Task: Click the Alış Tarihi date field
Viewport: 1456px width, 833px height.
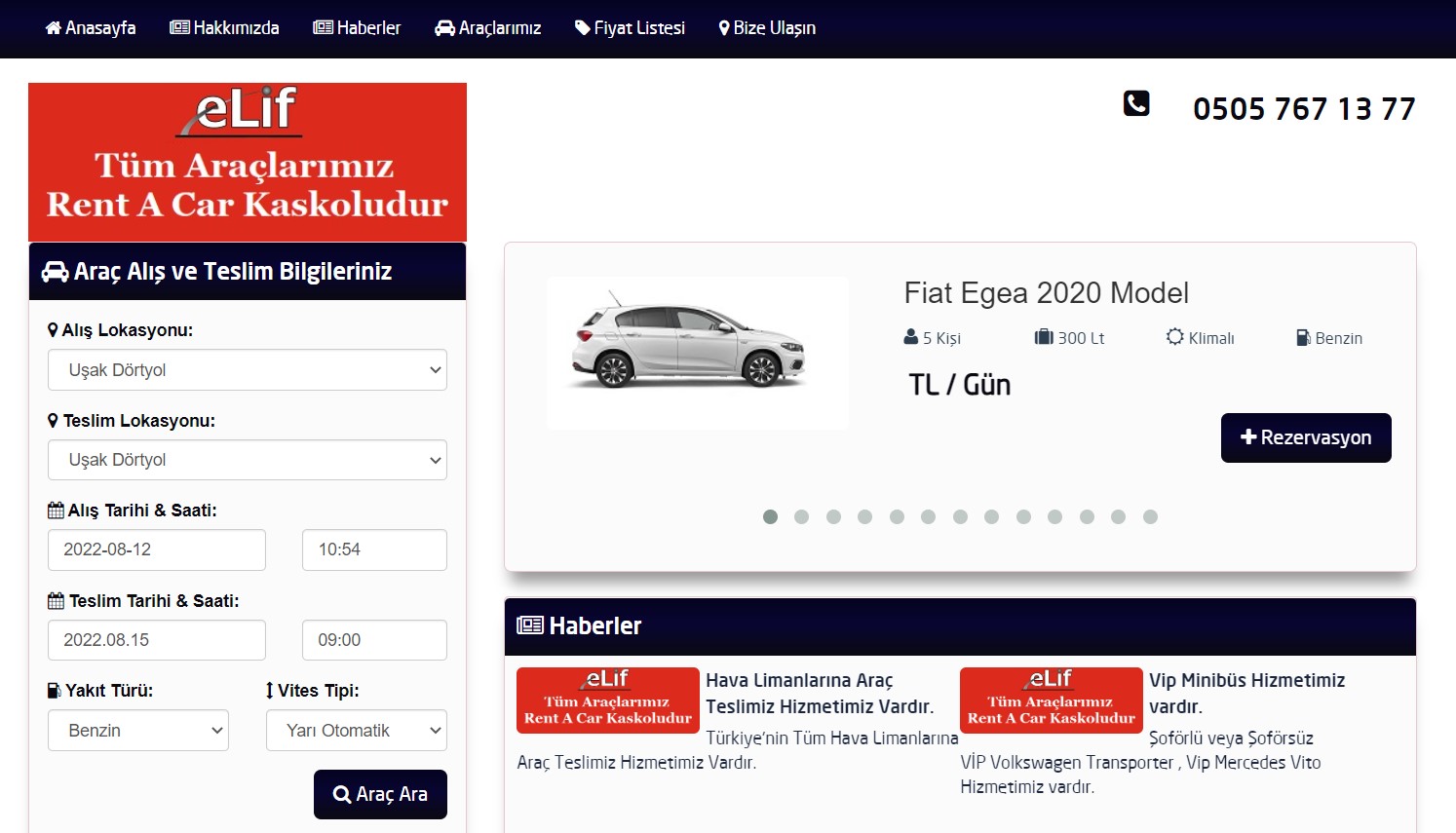Action: point(157,549)
